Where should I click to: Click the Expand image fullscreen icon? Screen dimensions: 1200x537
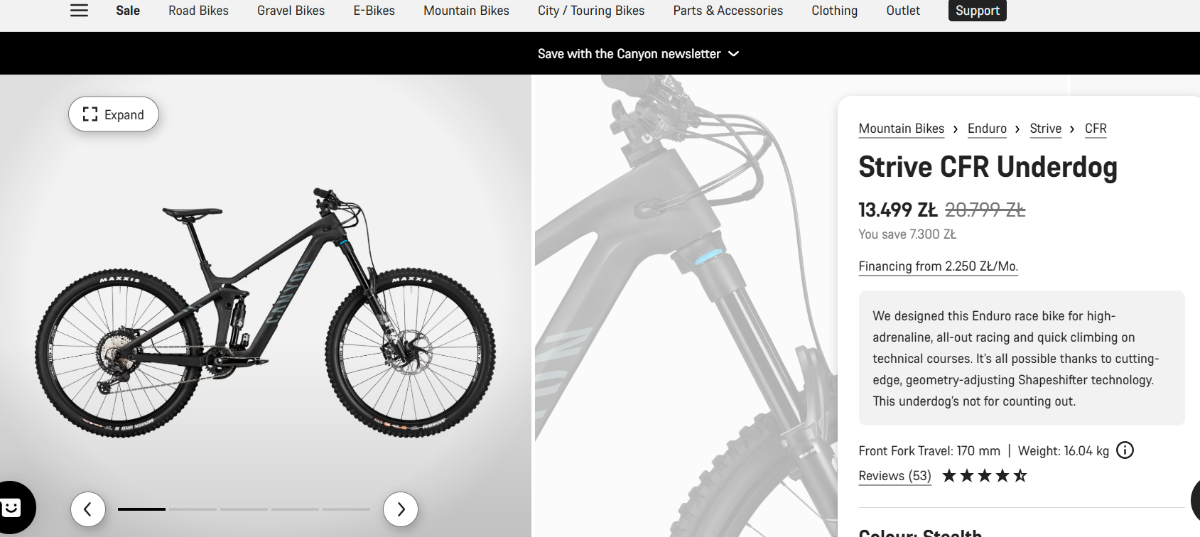90,115
